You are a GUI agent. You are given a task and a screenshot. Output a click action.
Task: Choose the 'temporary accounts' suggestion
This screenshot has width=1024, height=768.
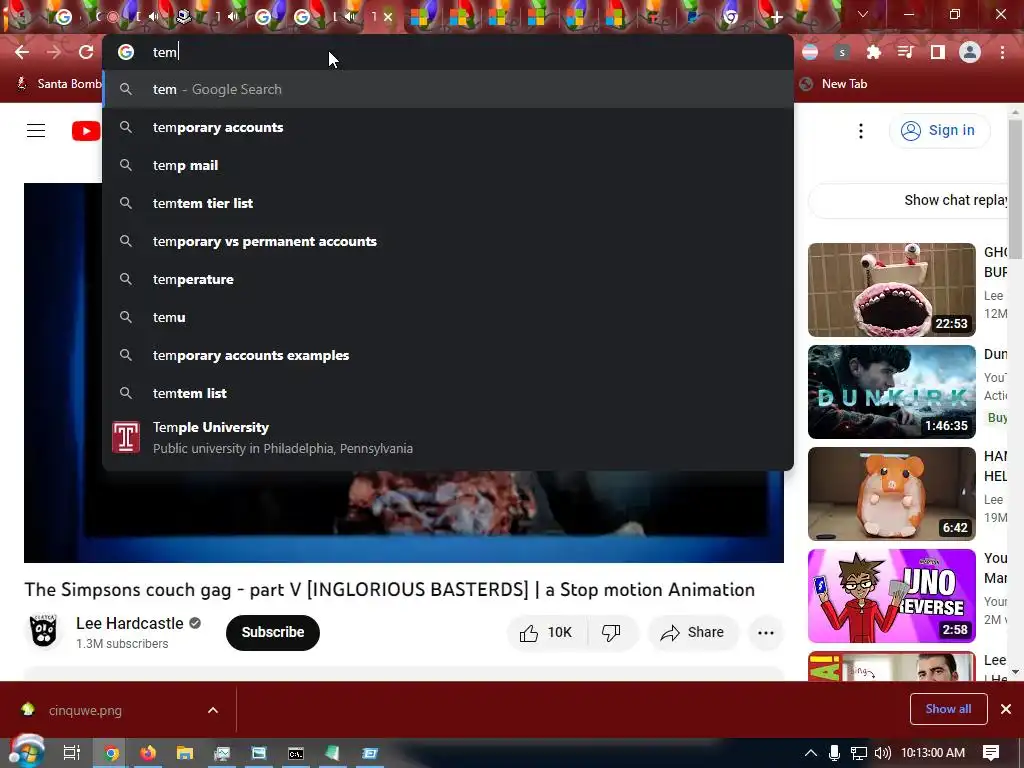click(x=447, y=127)
